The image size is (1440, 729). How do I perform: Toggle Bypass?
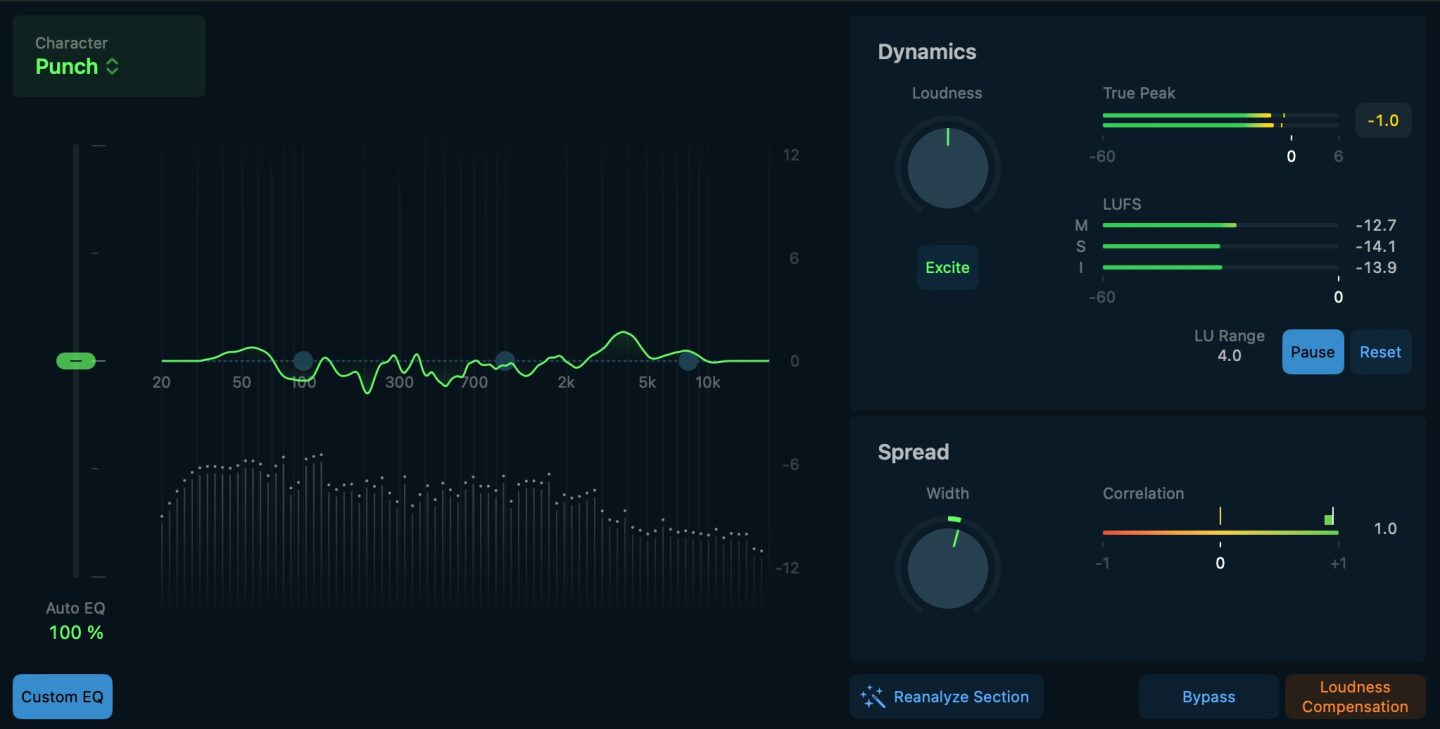pyautogui.click(x=1208, y=697)
